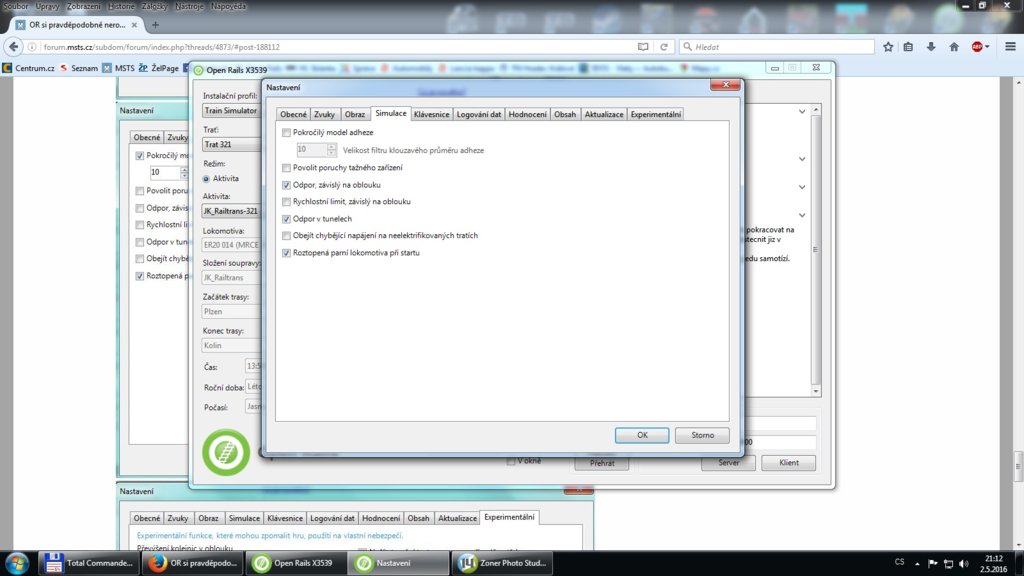Open the 'Experimentální' tab in dialog
1024x576 pixels.
(656, 114)
